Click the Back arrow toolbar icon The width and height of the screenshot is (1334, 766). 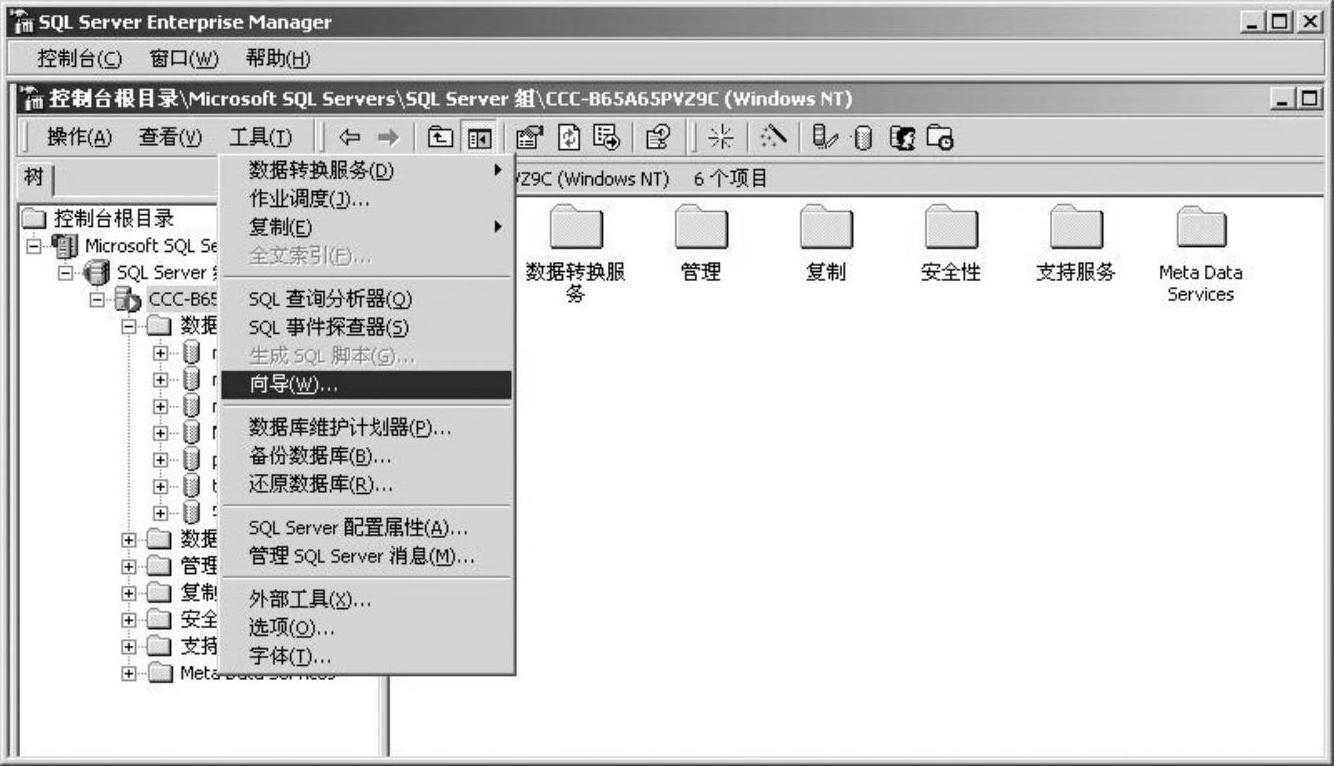pyautogui.click(x=350, y=137)
